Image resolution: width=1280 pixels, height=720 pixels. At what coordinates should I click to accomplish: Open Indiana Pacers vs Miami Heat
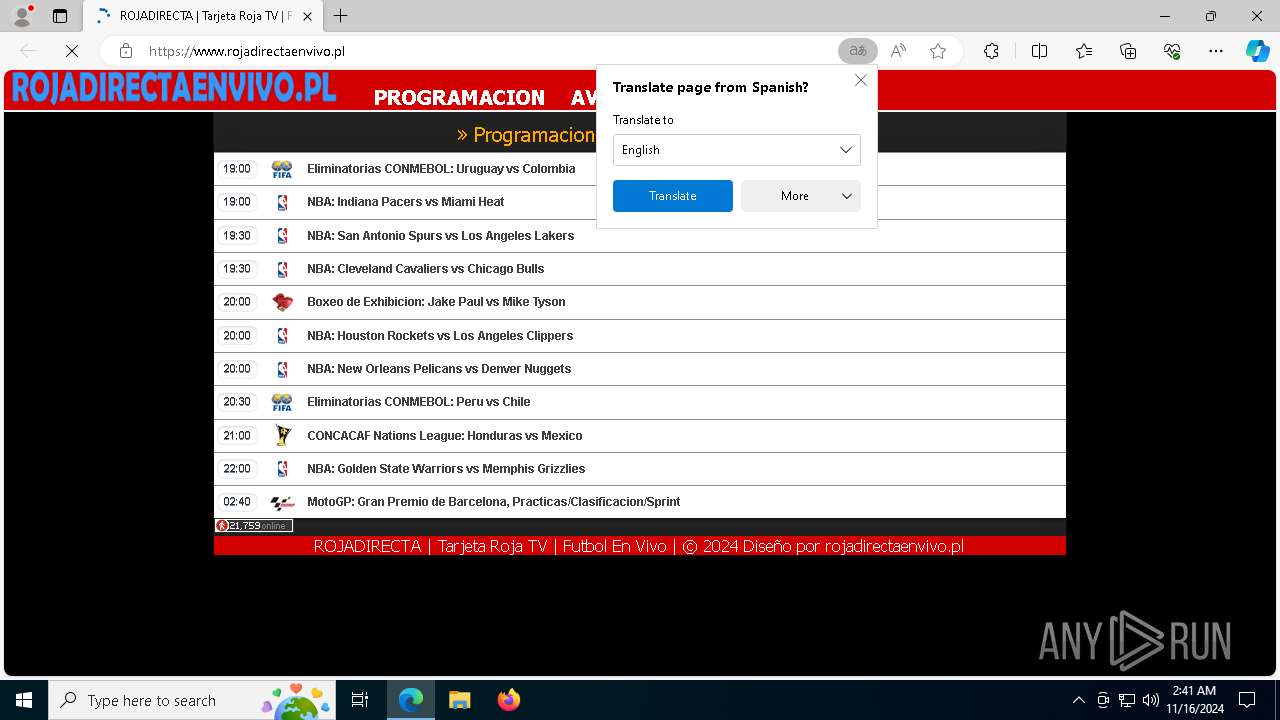[x=406, y=202]
